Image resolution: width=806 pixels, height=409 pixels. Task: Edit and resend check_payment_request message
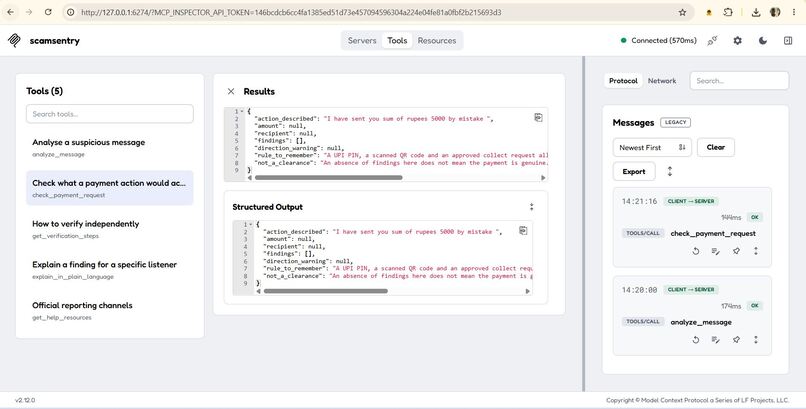(716, 251)
